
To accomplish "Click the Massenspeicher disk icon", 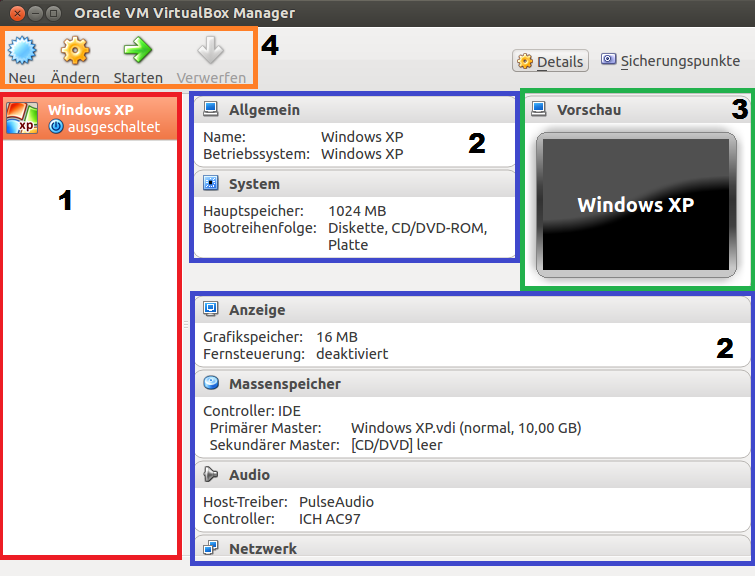I will 210,383.
